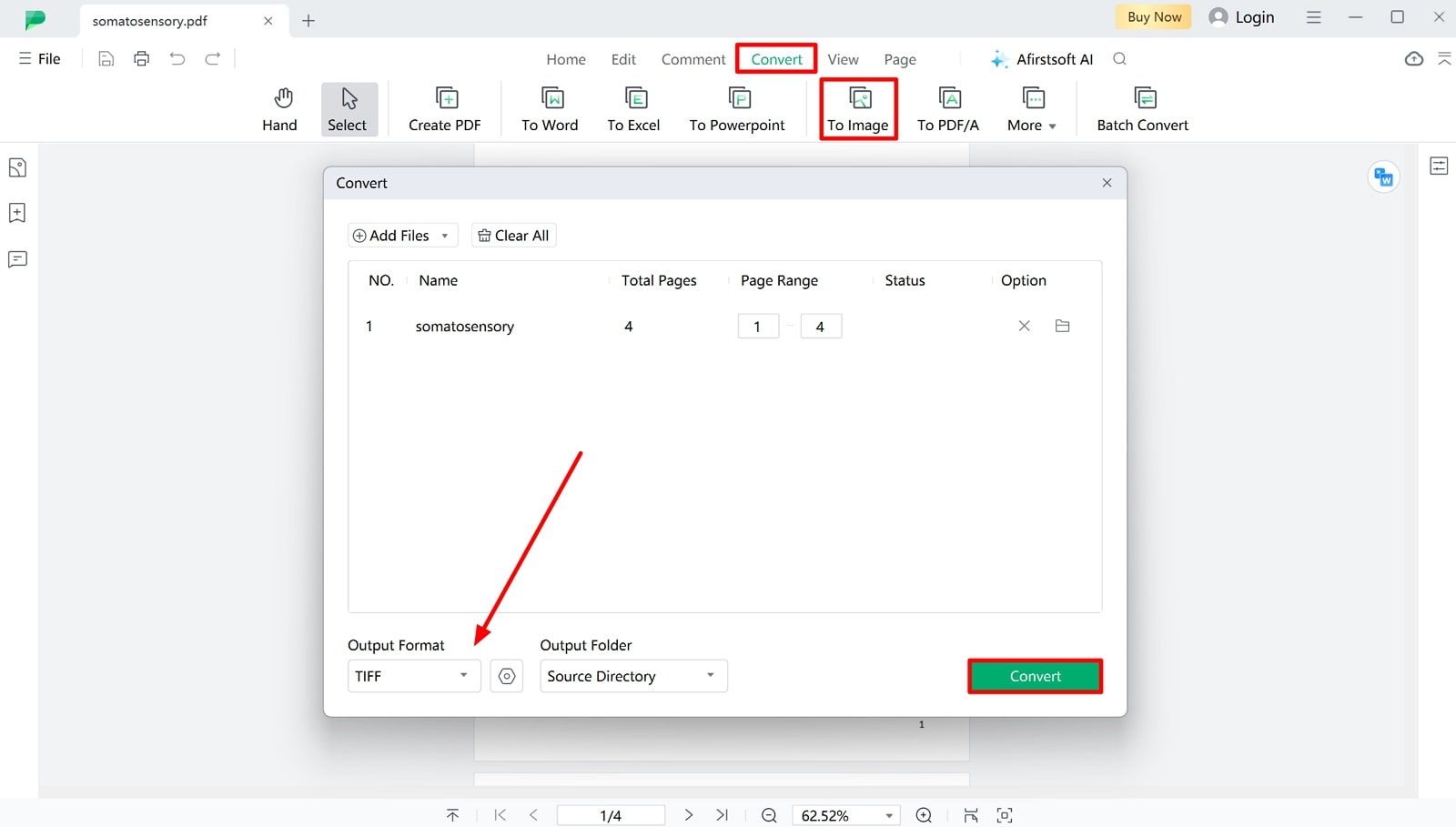Open the bookmarks sidebar panel

coord(17,213)
